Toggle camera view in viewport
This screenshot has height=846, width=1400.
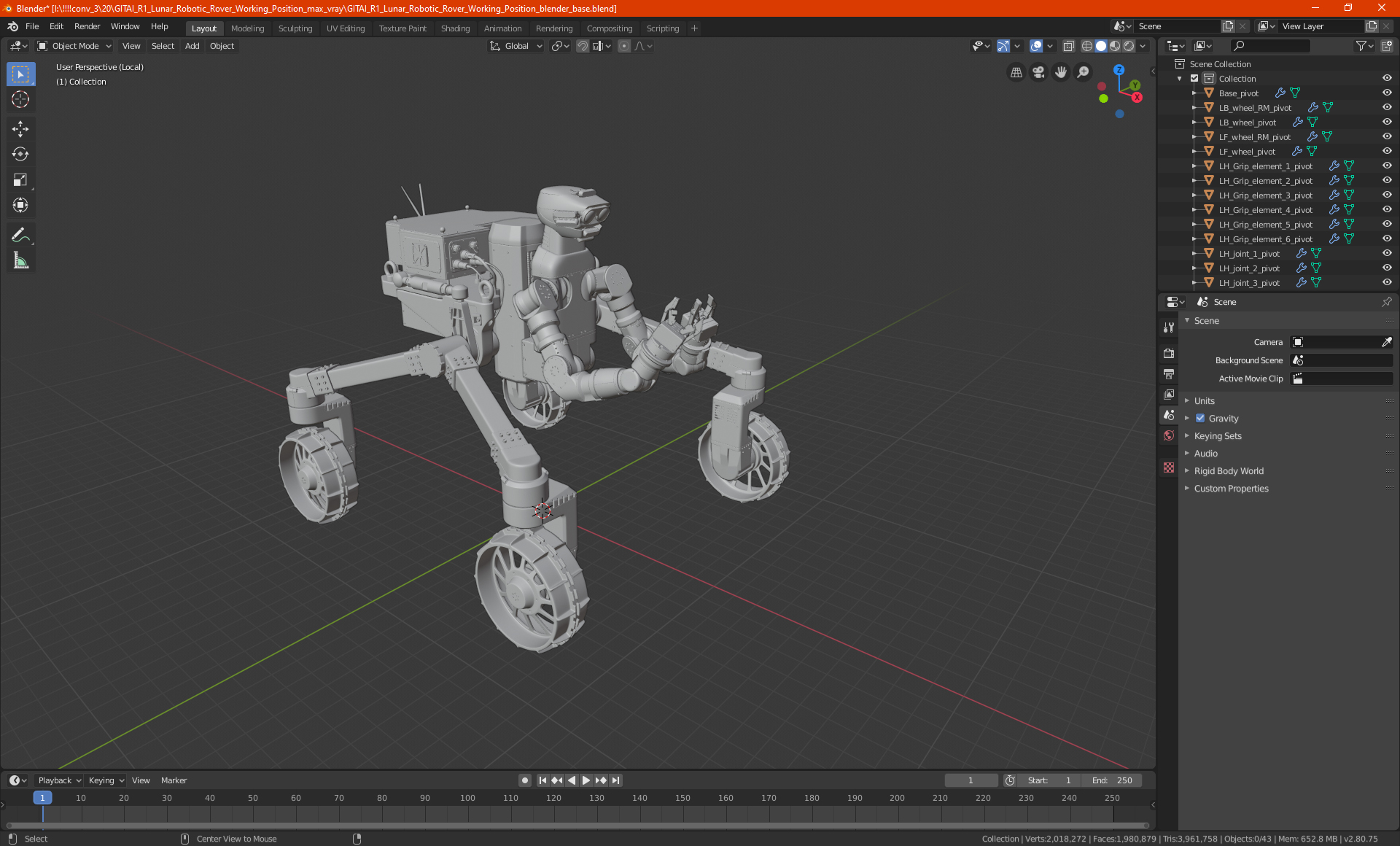[1038, 72]
